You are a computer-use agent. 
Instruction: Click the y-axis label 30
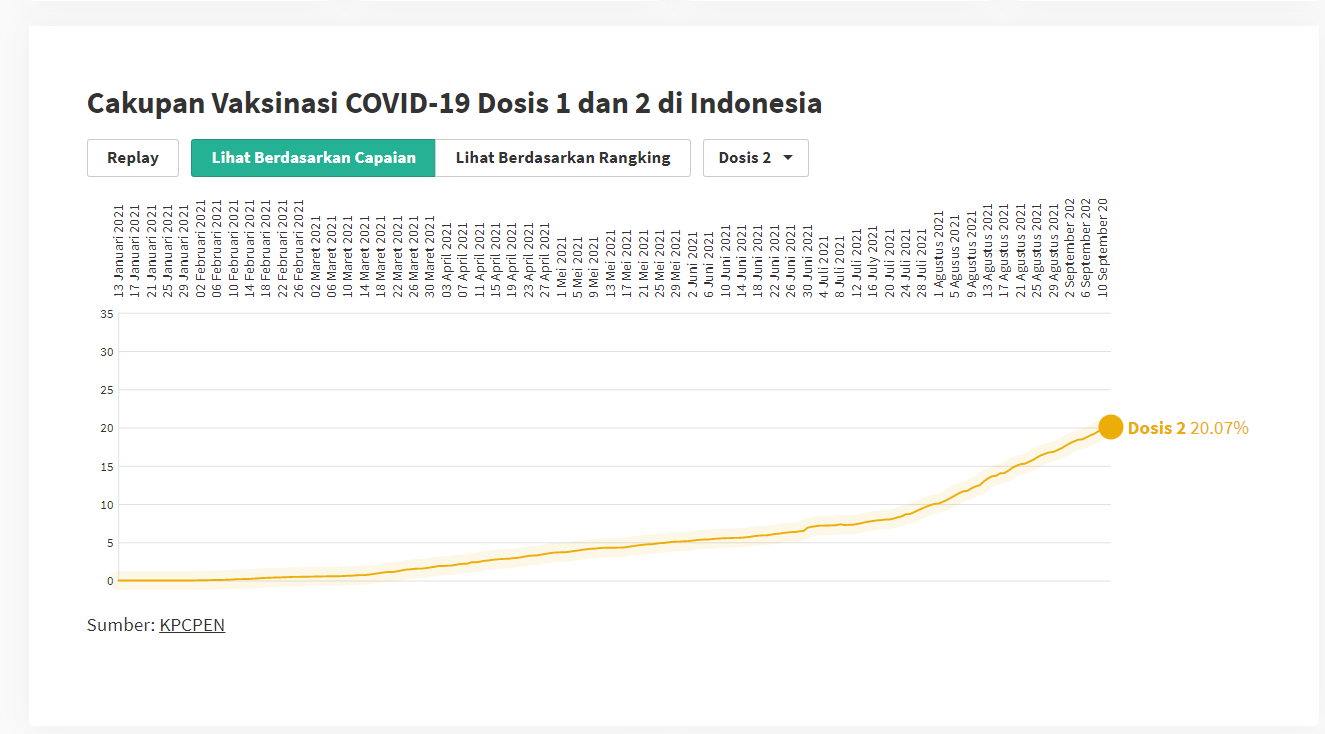(108, 351)
